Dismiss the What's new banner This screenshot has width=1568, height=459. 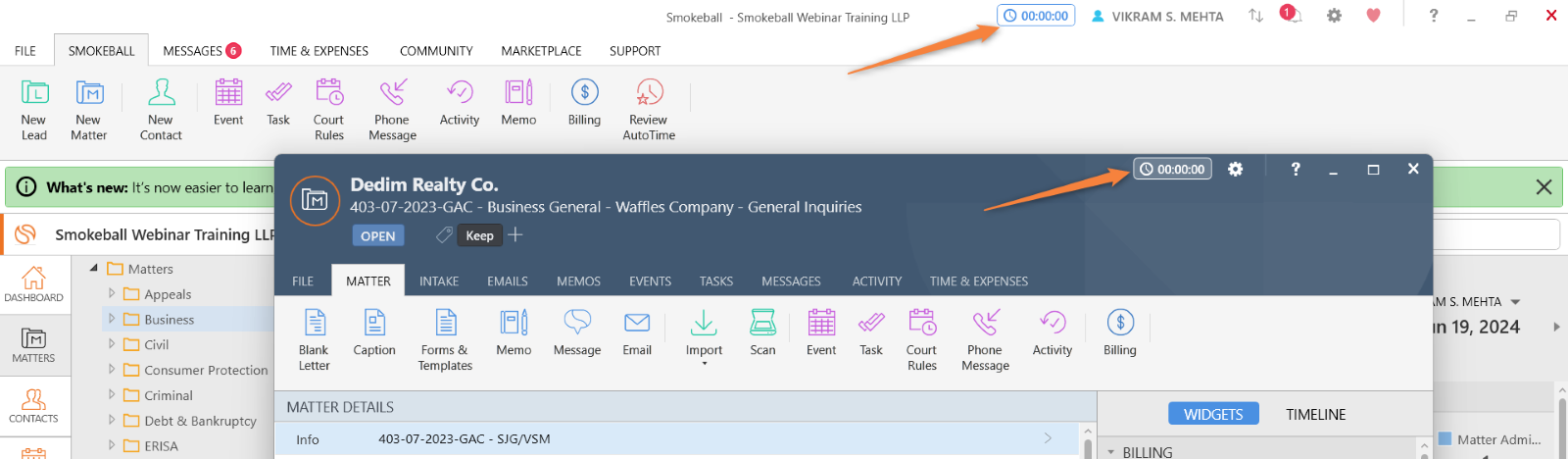1543,186
